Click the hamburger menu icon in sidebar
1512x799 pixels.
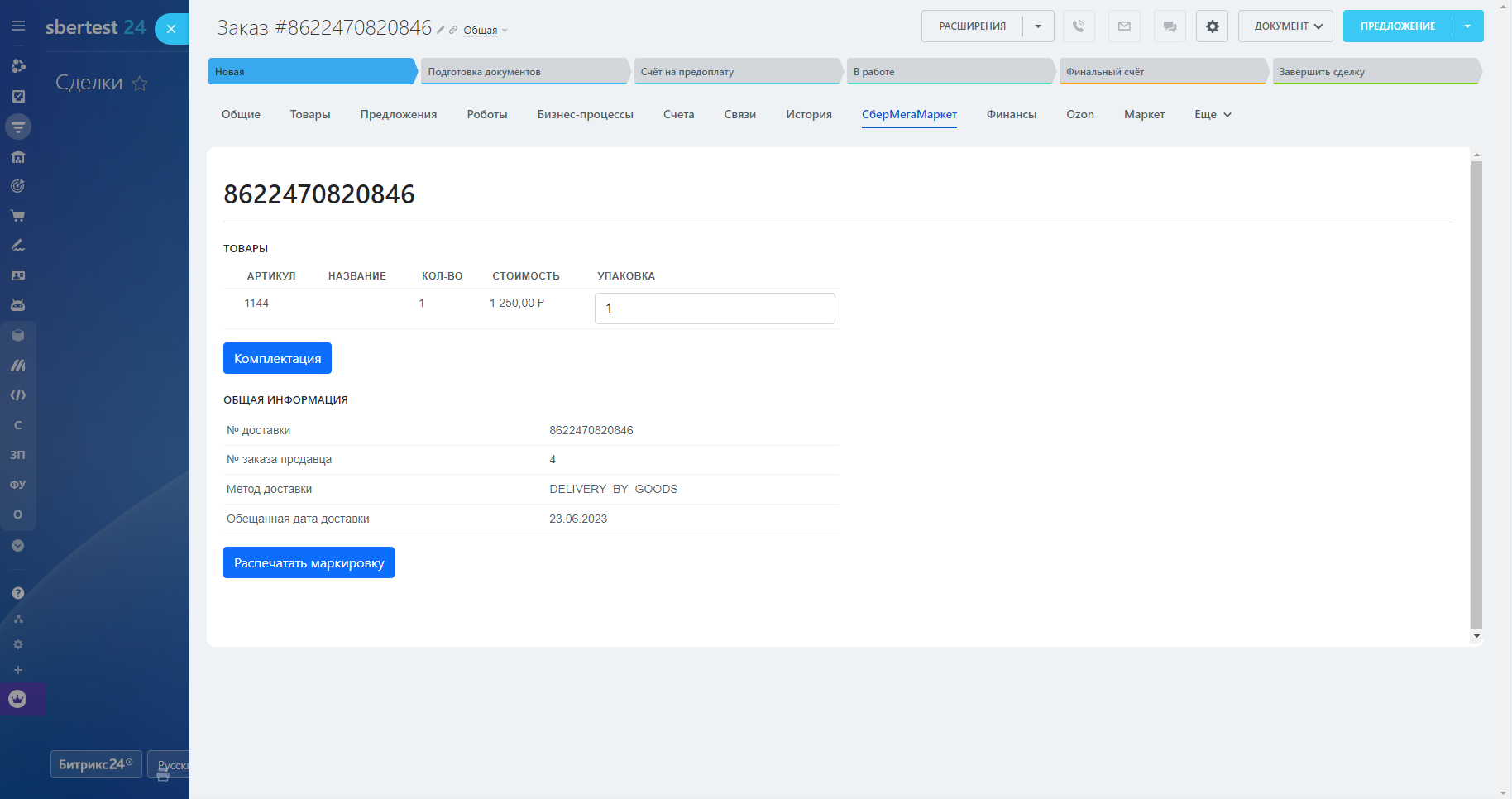(x=17, y=26)
